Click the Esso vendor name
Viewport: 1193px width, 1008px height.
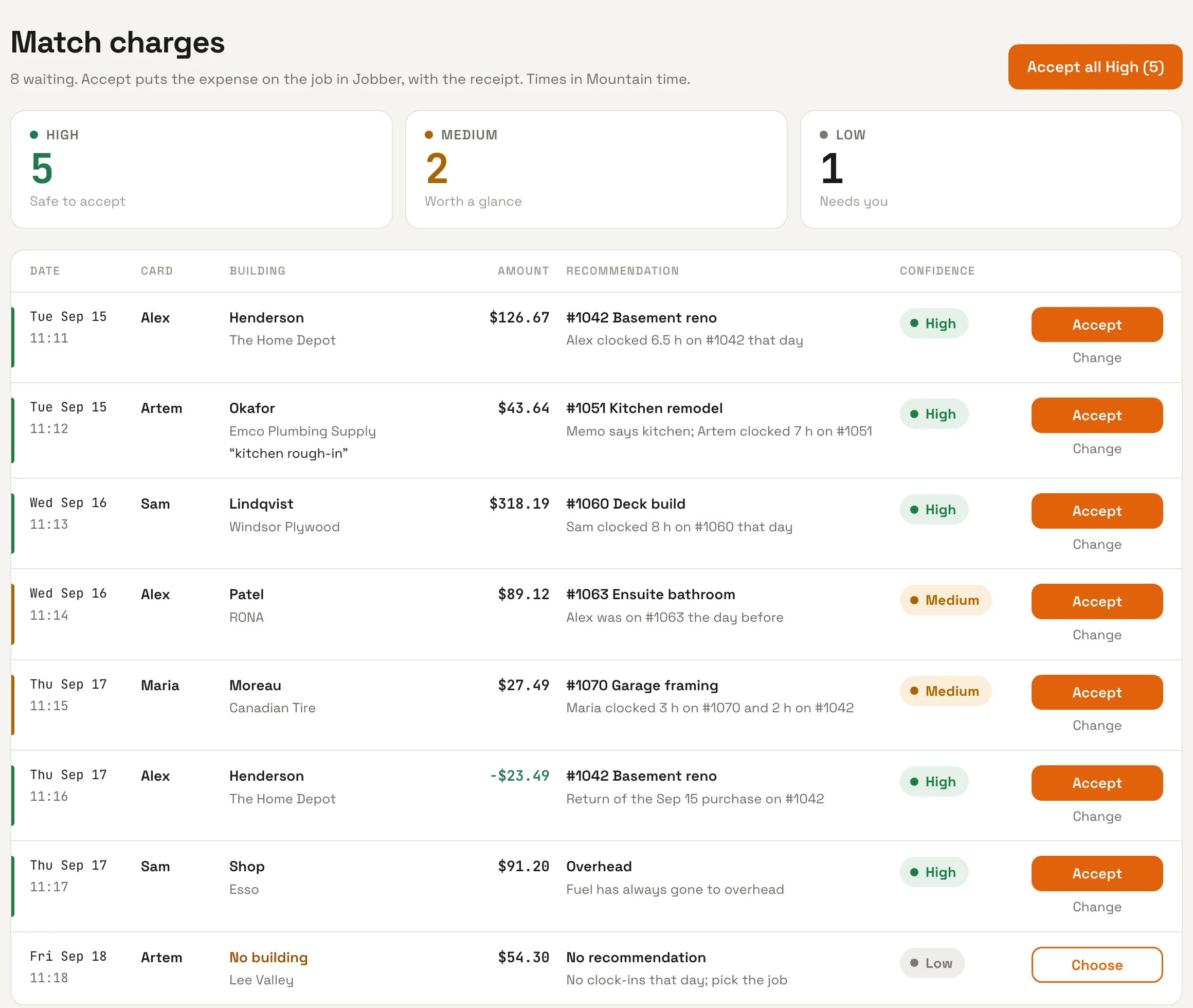tap(244, 889)
